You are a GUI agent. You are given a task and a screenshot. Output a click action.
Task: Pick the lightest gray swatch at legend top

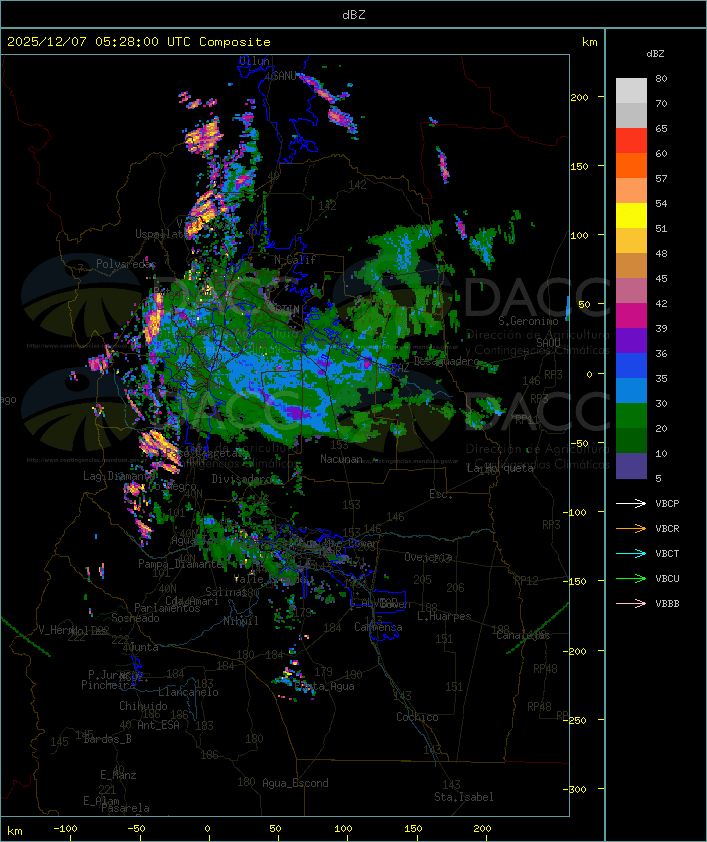tap(631, 91)
